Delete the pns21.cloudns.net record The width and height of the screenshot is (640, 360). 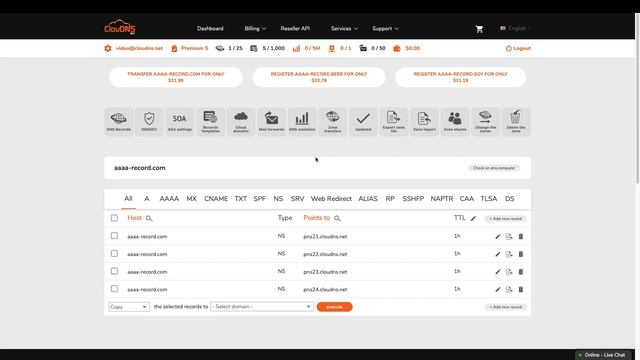pyautogui.click(x=521, y=236)
